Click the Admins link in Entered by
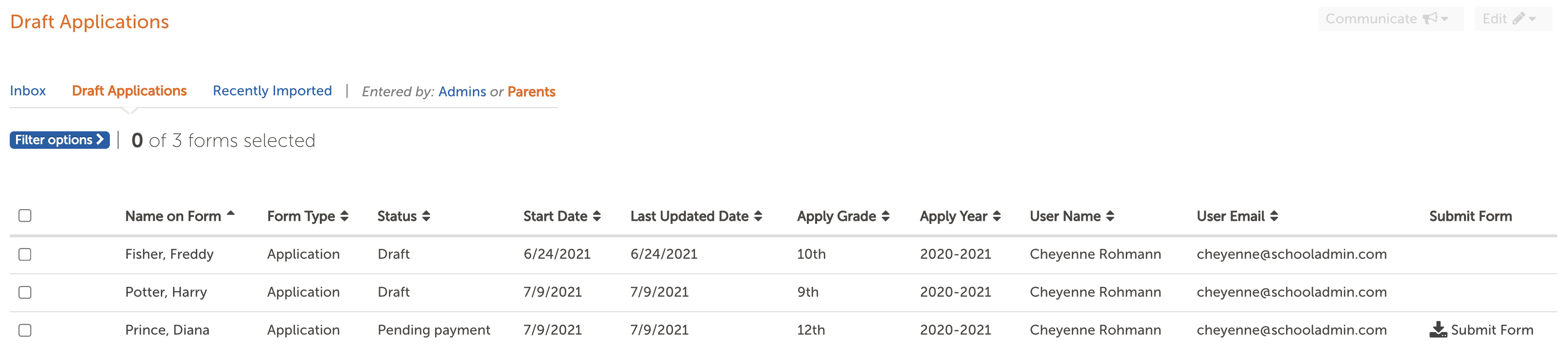This screenshot has width=1568, height=356. (463, 91)
